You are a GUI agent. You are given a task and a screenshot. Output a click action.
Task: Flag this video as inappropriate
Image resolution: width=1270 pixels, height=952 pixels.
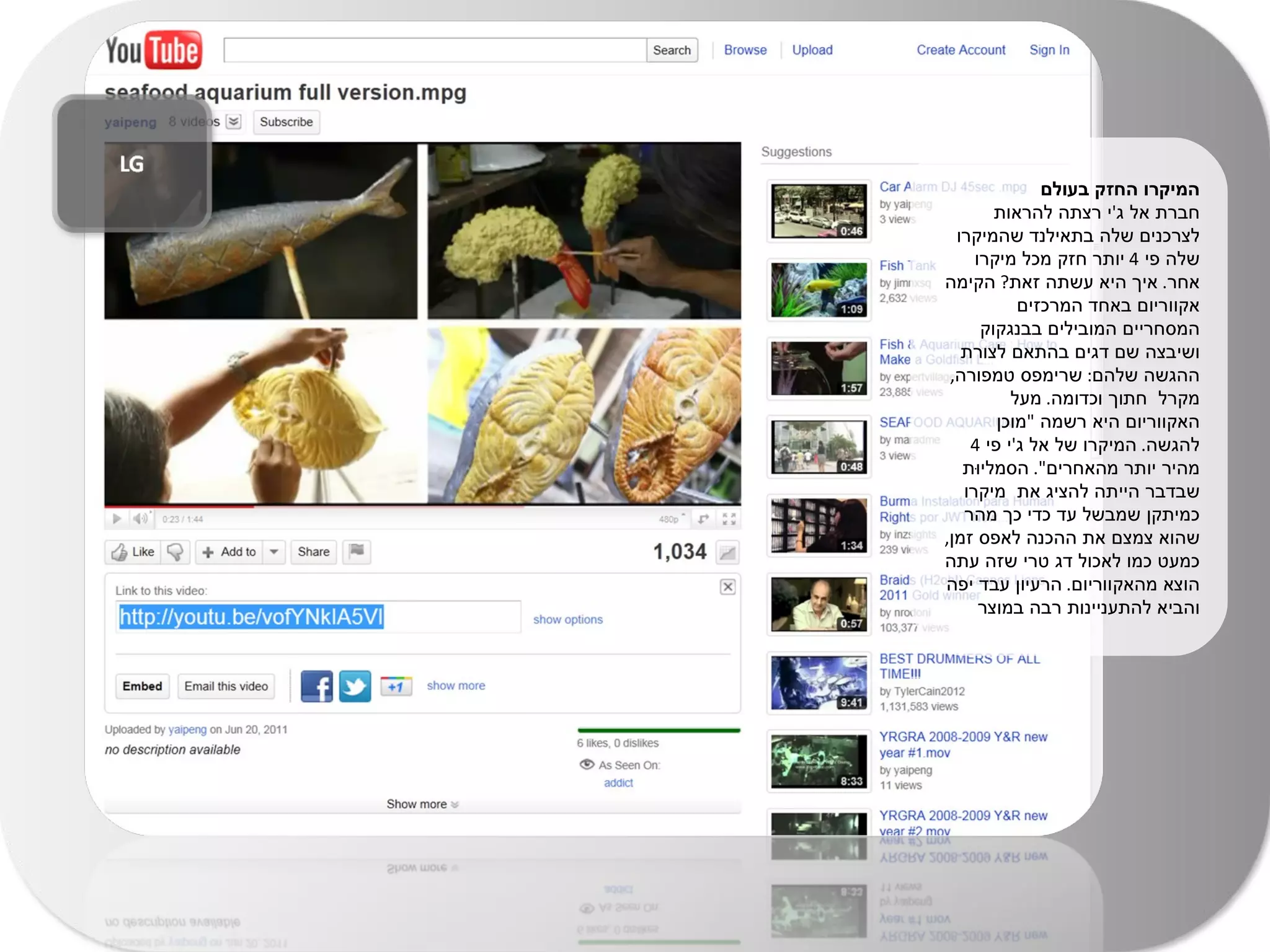point(357,551)
